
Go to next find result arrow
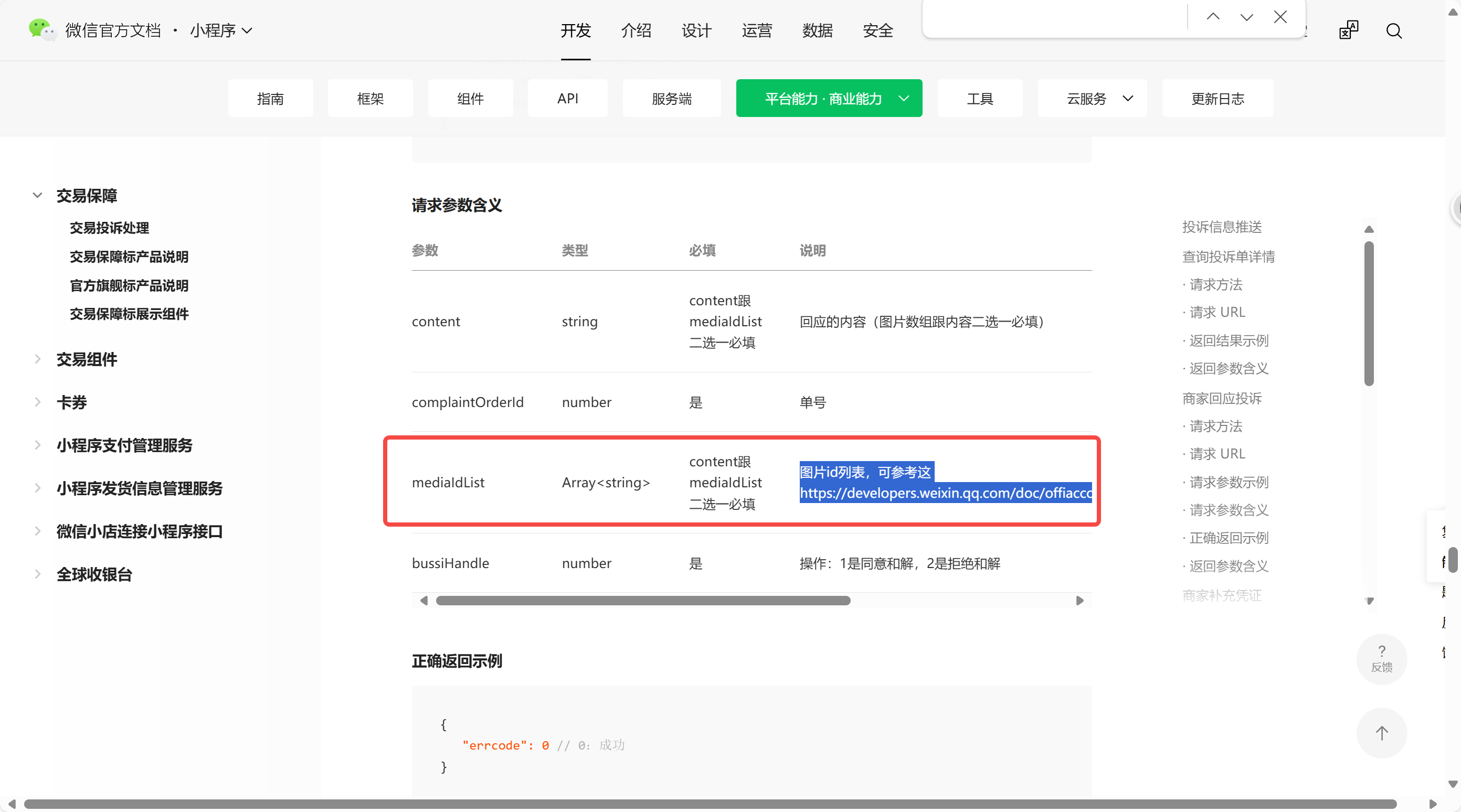[x=1246, y=17]
